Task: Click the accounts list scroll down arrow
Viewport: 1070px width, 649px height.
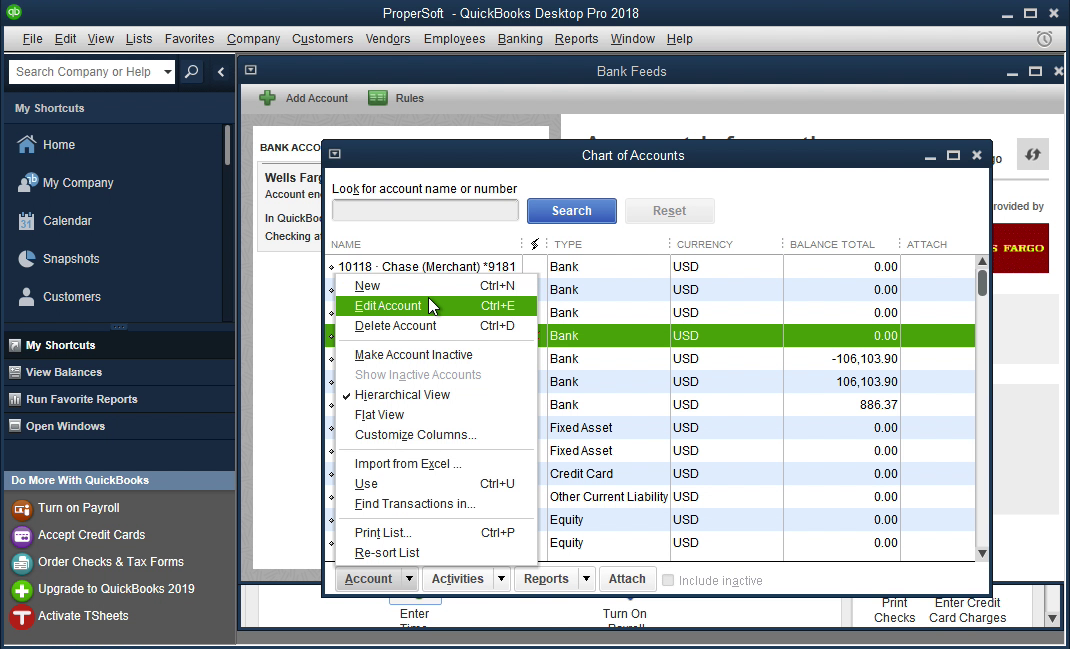Action: pos(982,553)
